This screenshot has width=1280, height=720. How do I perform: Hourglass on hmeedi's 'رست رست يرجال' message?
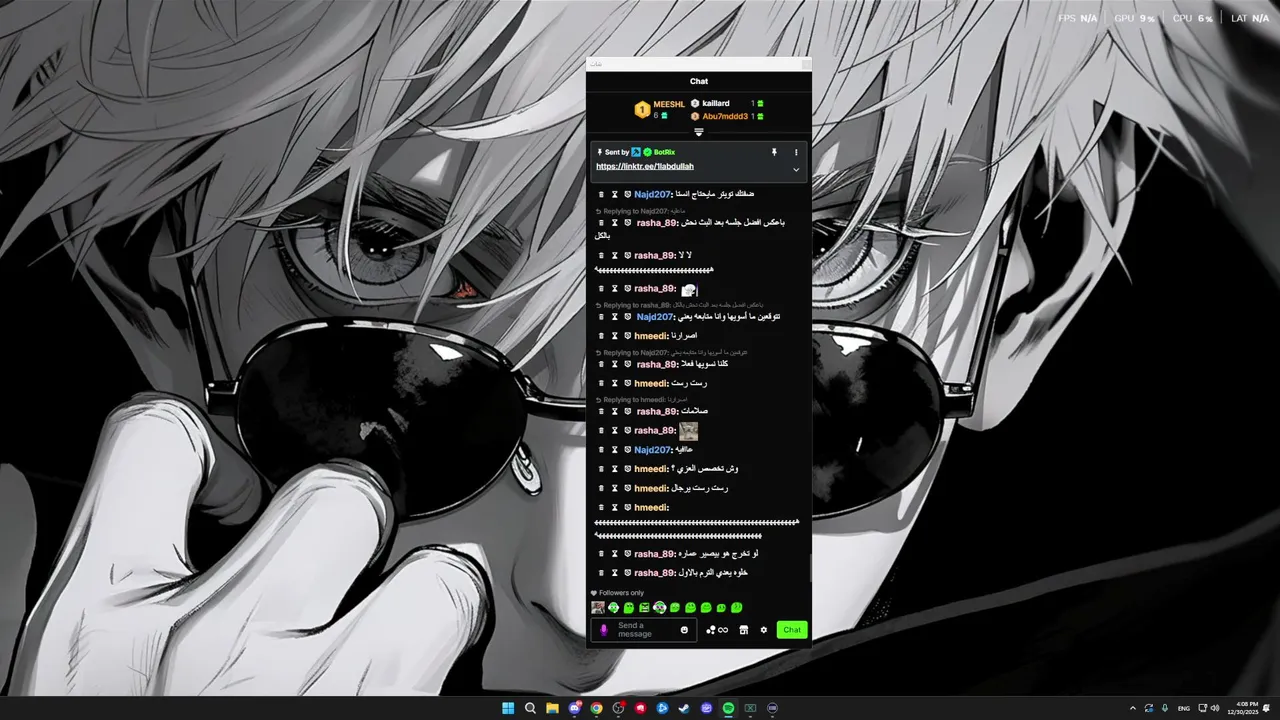pyautogui.click(x=614, y=488)
